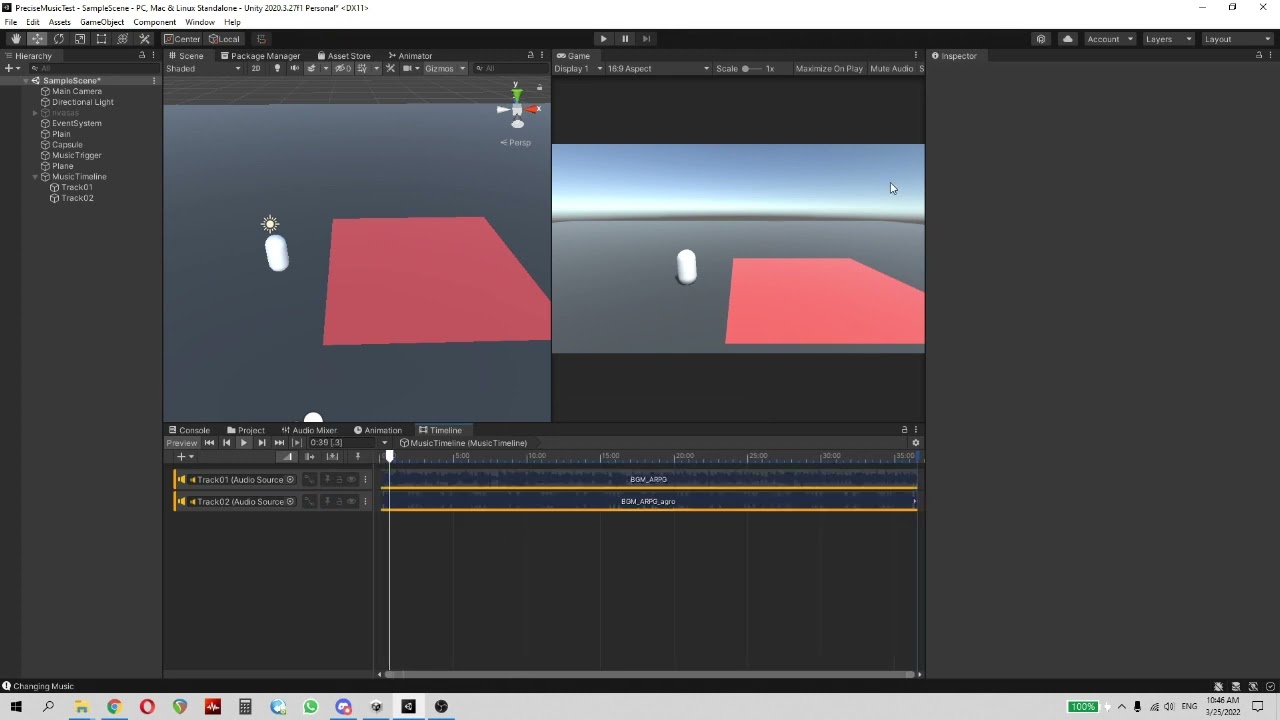
Task: Toggle pivot mode Center button
Action: point(182,39)
